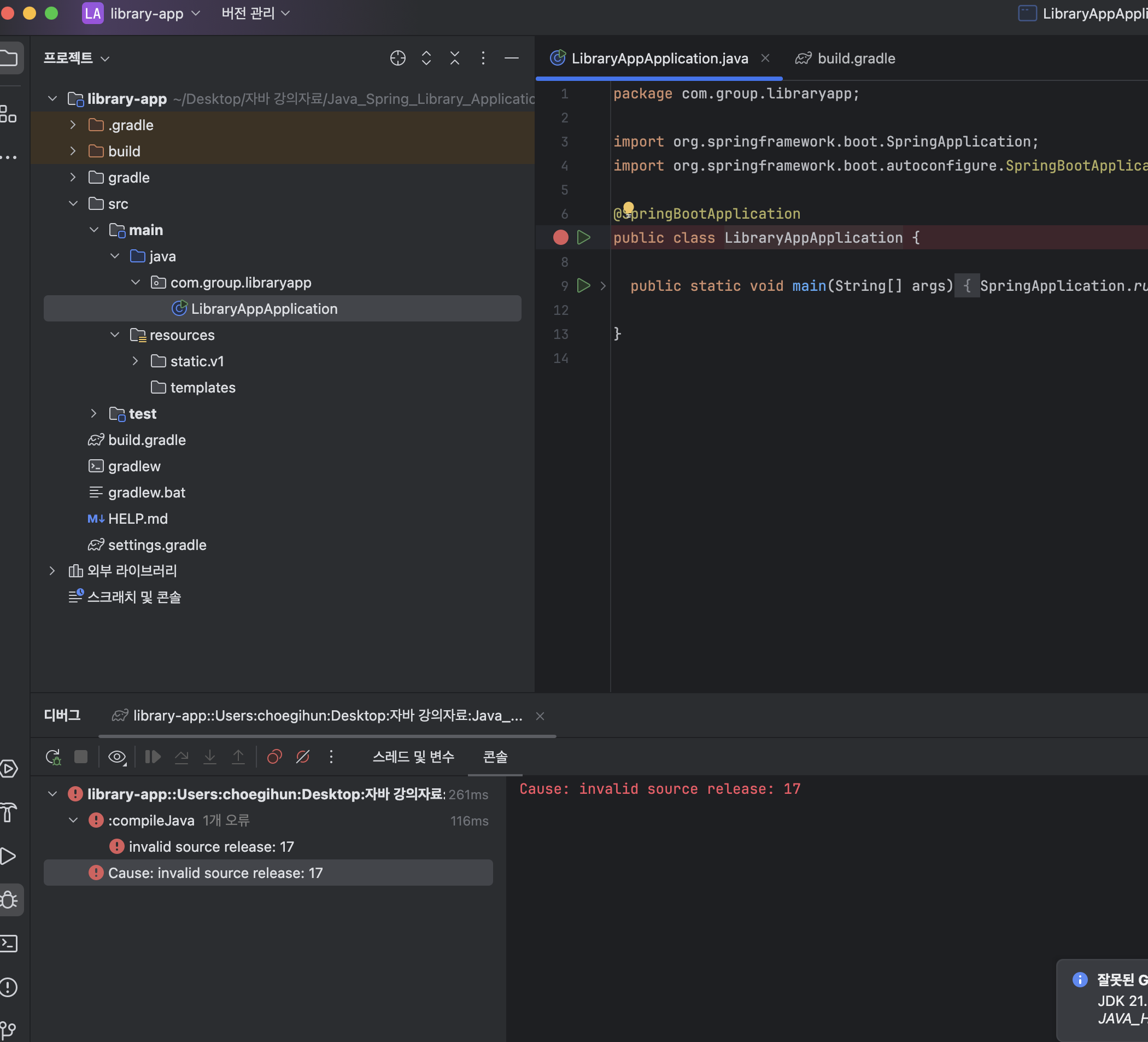
Task: View breakpoints red circles icon
Action: pos(274,757)
